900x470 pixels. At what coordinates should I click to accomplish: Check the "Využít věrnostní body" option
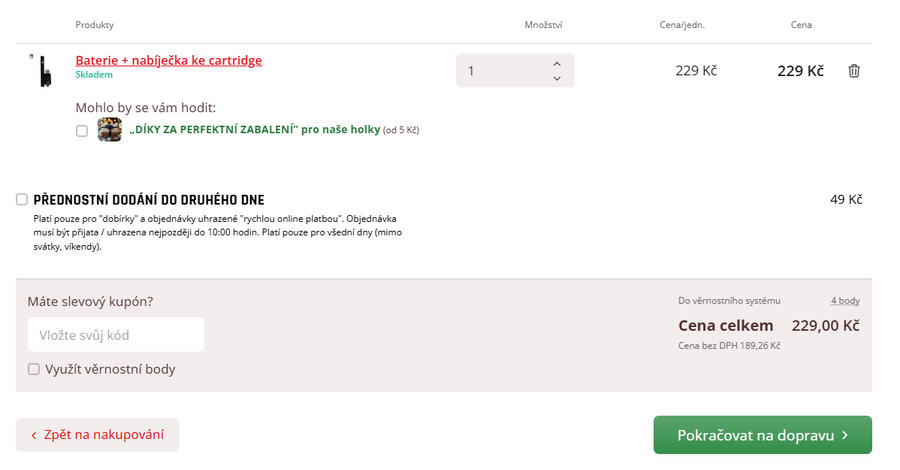click(34, 369)
